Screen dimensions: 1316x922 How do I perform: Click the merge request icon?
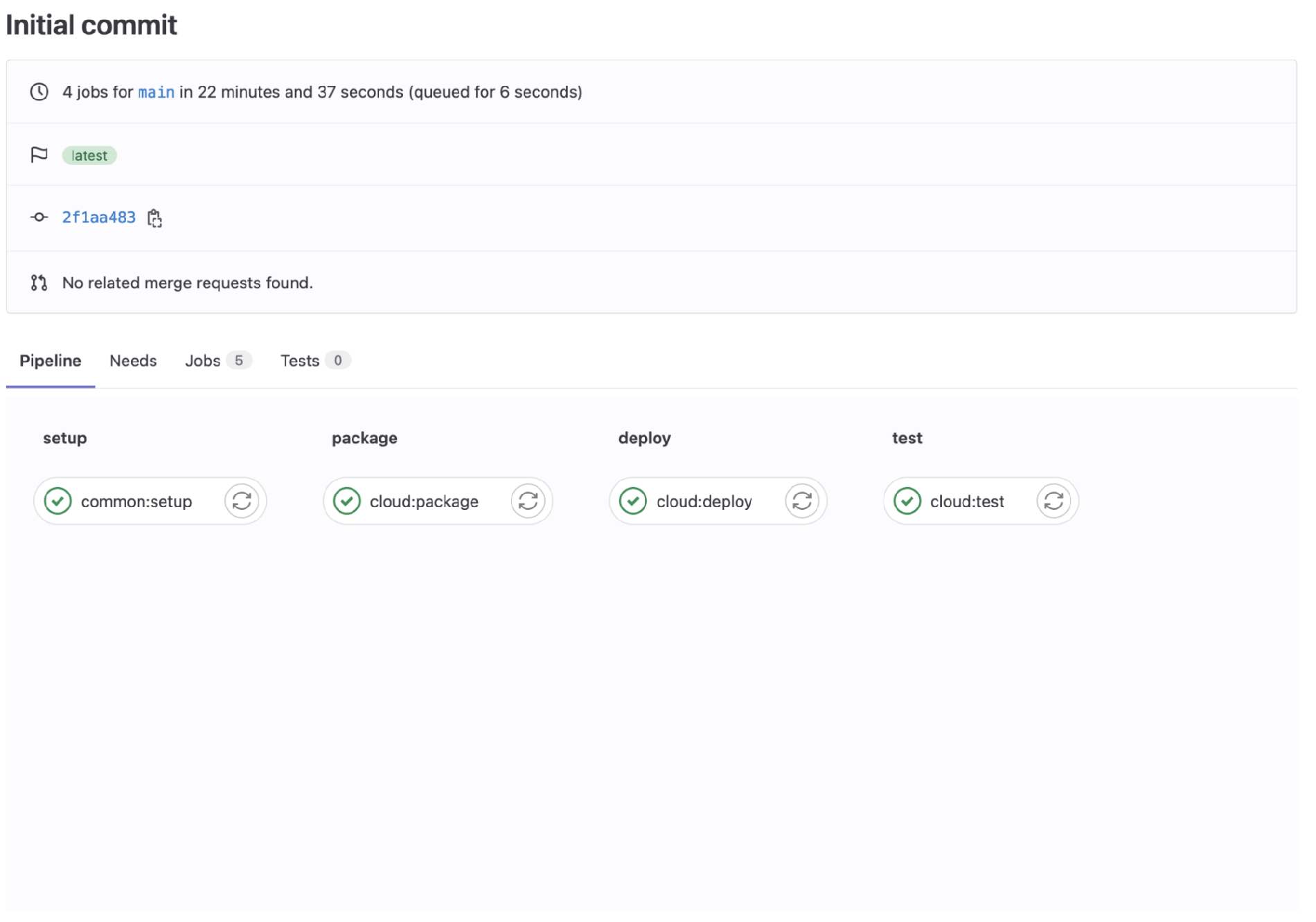click(39, 283)
